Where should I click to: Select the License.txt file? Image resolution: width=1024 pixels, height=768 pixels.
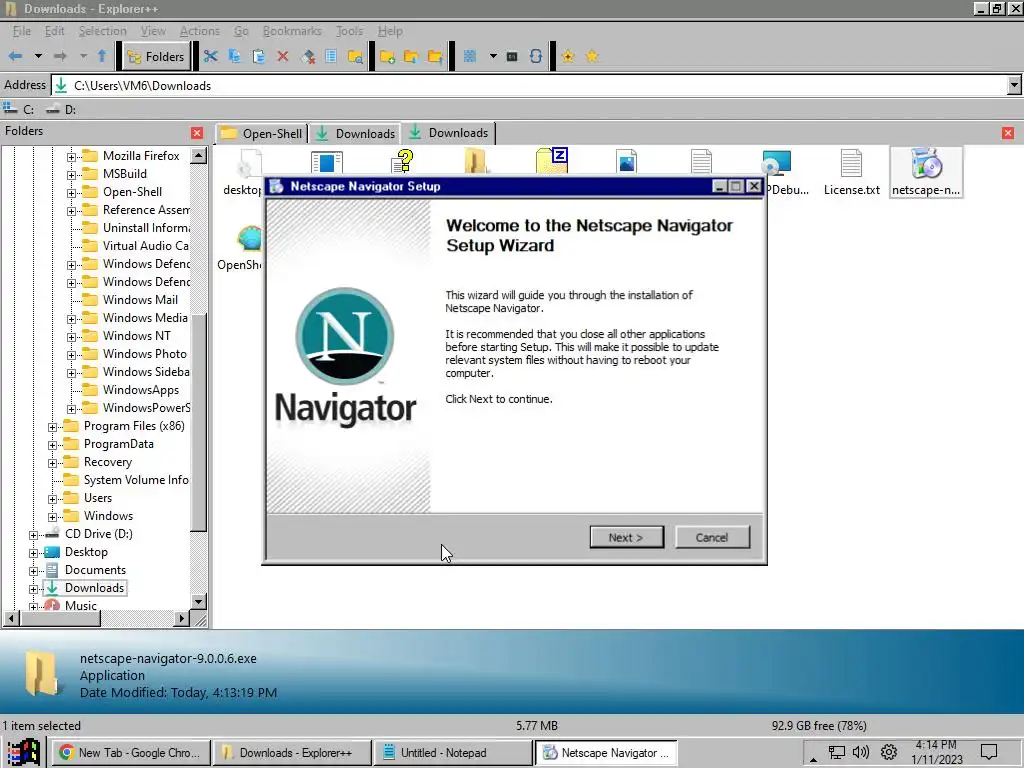852,172
